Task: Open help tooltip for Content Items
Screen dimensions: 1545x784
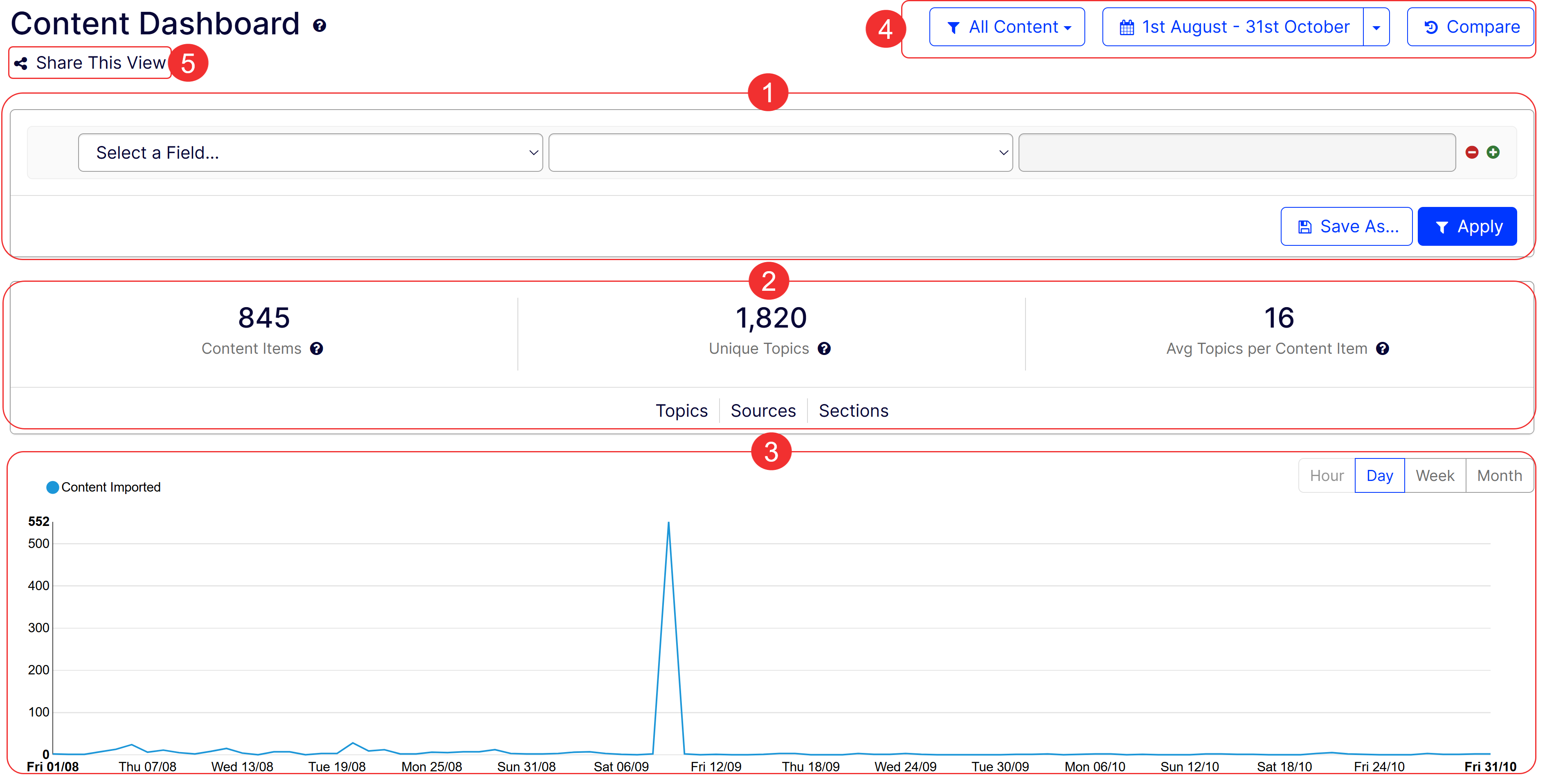Action: click(317, 348)
